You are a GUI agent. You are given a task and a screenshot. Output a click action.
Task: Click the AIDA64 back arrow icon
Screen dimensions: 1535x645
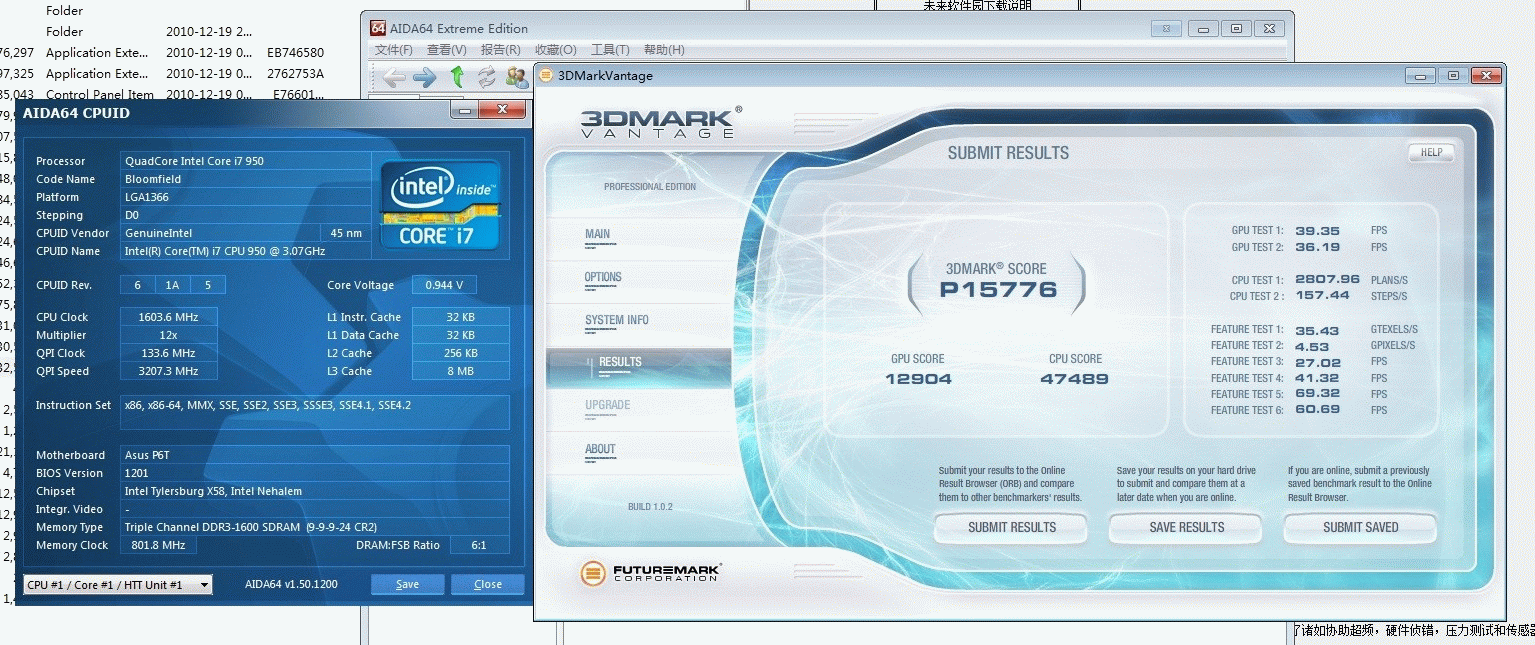(x=394, y=77)
